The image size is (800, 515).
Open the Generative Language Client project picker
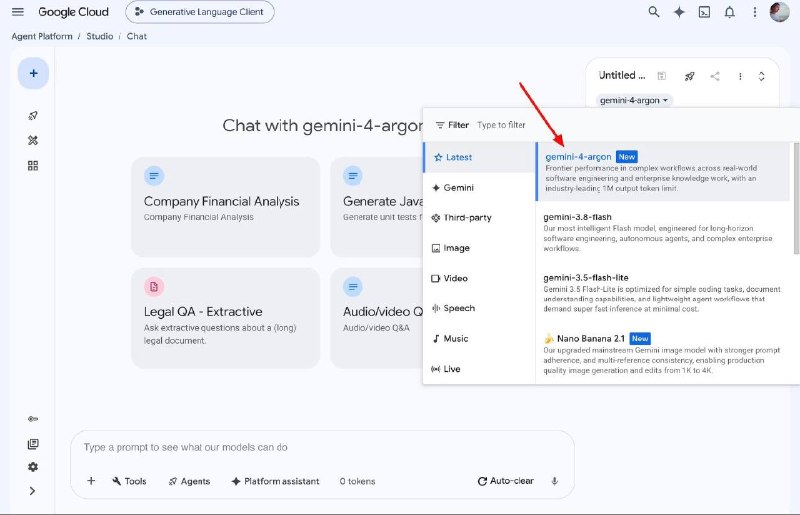point(199,12)
